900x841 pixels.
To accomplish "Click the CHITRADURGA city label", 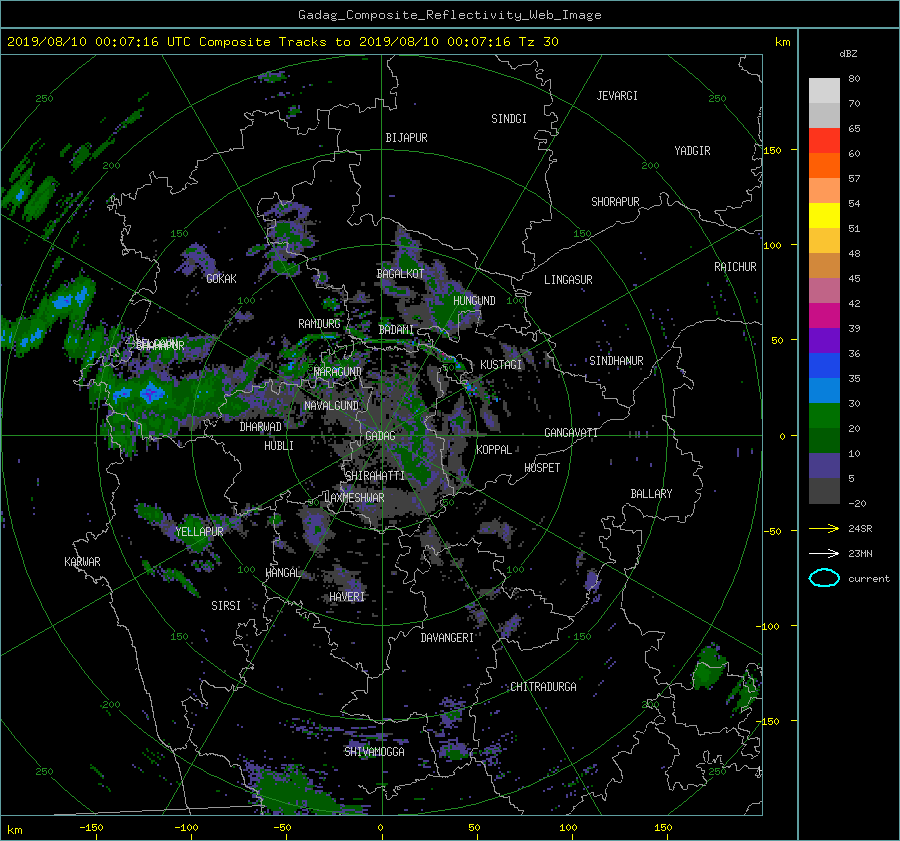I will tap(544, 687).
